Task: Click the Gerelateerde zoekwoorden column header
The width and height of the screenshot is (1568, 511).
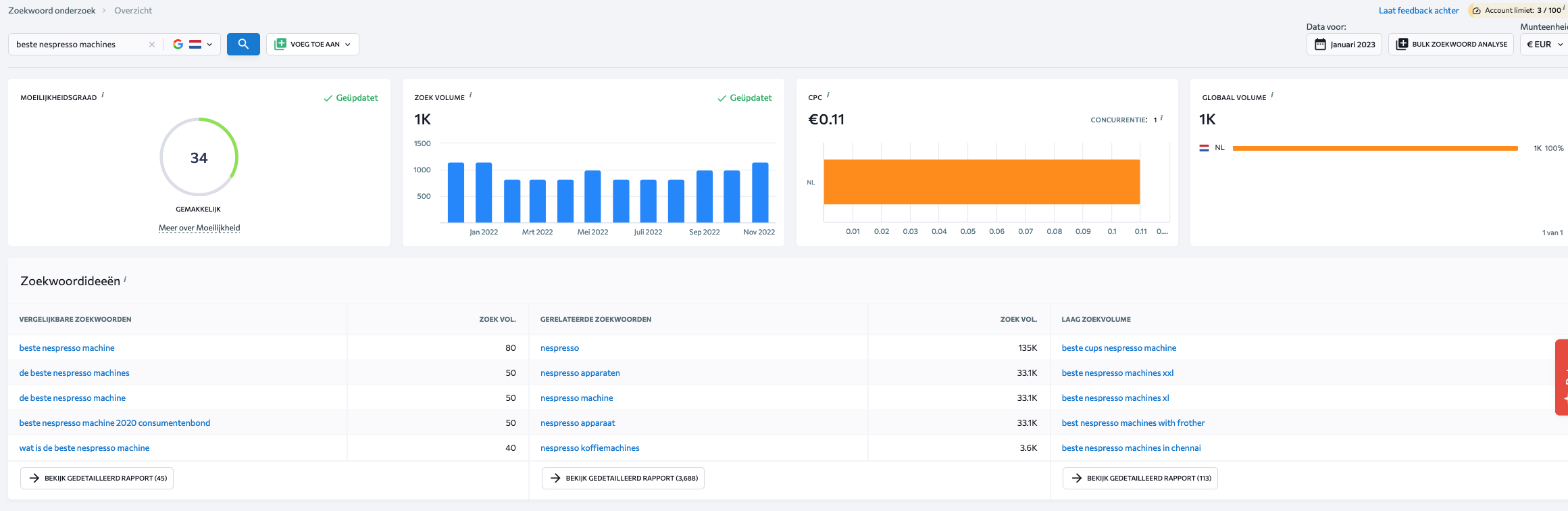Action: coord(596,319)
